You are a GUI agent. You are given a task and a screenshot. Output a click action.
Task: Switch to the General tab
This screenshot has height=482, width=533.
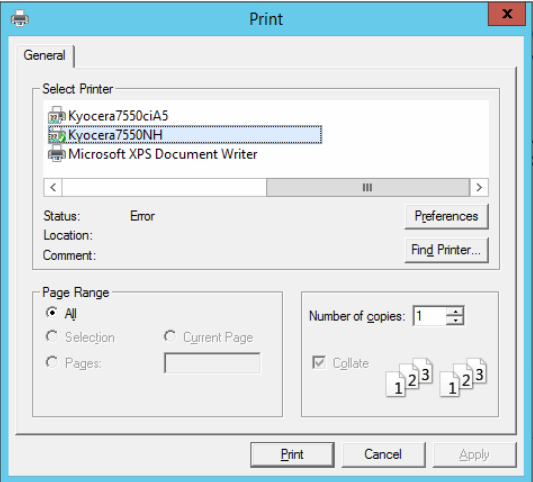pyautogui.click(x=45, y=55)
